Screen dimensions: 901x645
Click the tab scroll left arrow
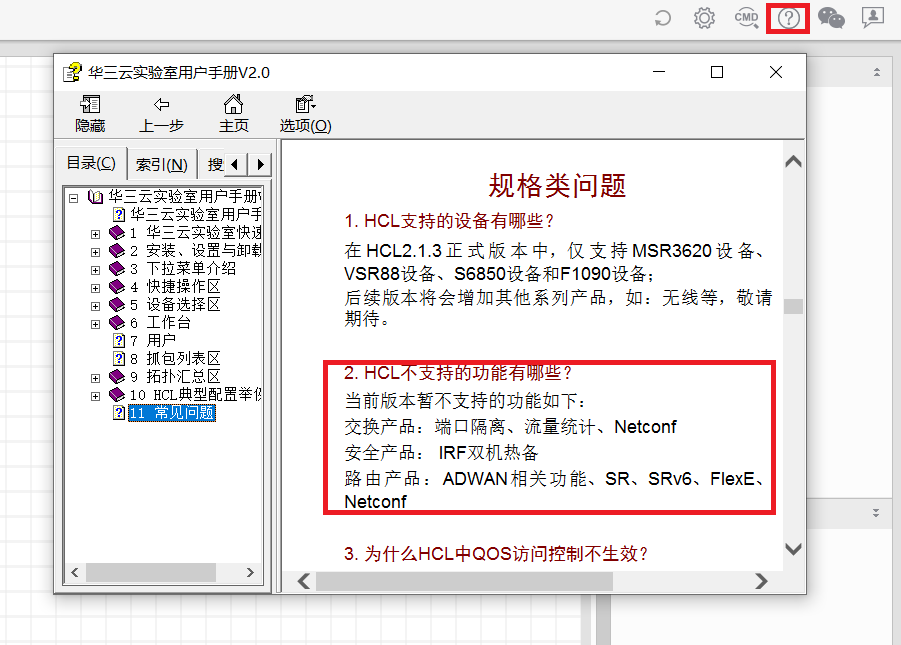pyautogui.click(x=234, y=165)
